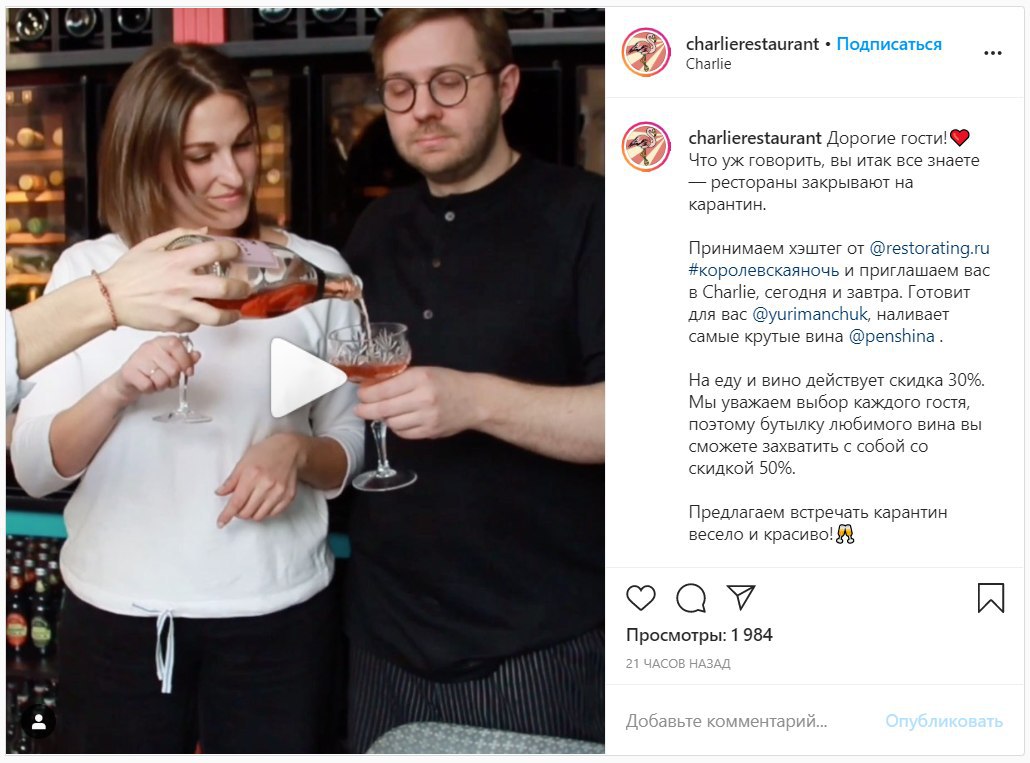Open the 21 часов назад timestamp link
This screenshot has width=1030, height=763.
pyautogui.click(x=678, y=664)
